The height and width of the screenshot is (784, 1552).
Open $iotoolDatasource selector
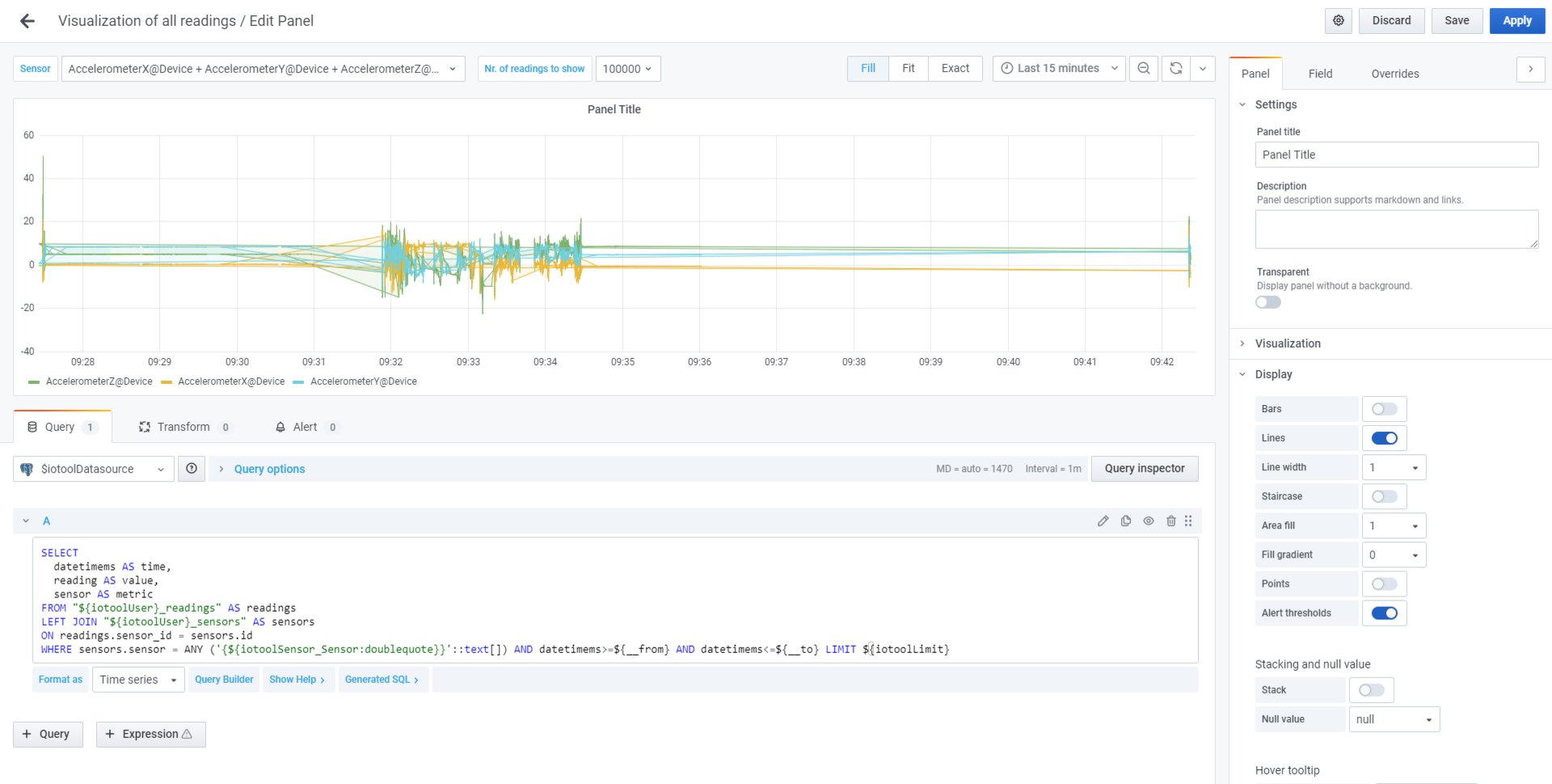[x=94, y=469]
